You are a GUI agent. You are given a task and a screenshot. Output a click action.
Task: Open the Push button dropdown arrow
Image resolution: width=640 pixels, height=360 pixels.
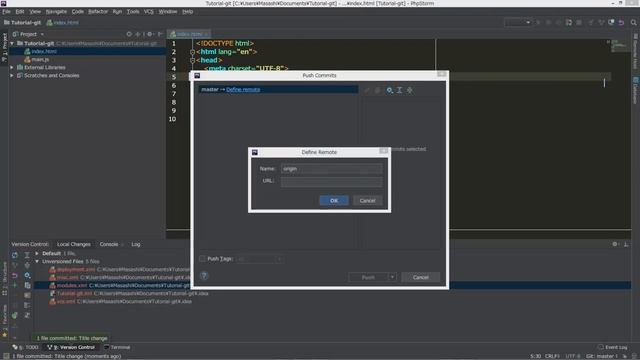[x=392, y=277]
